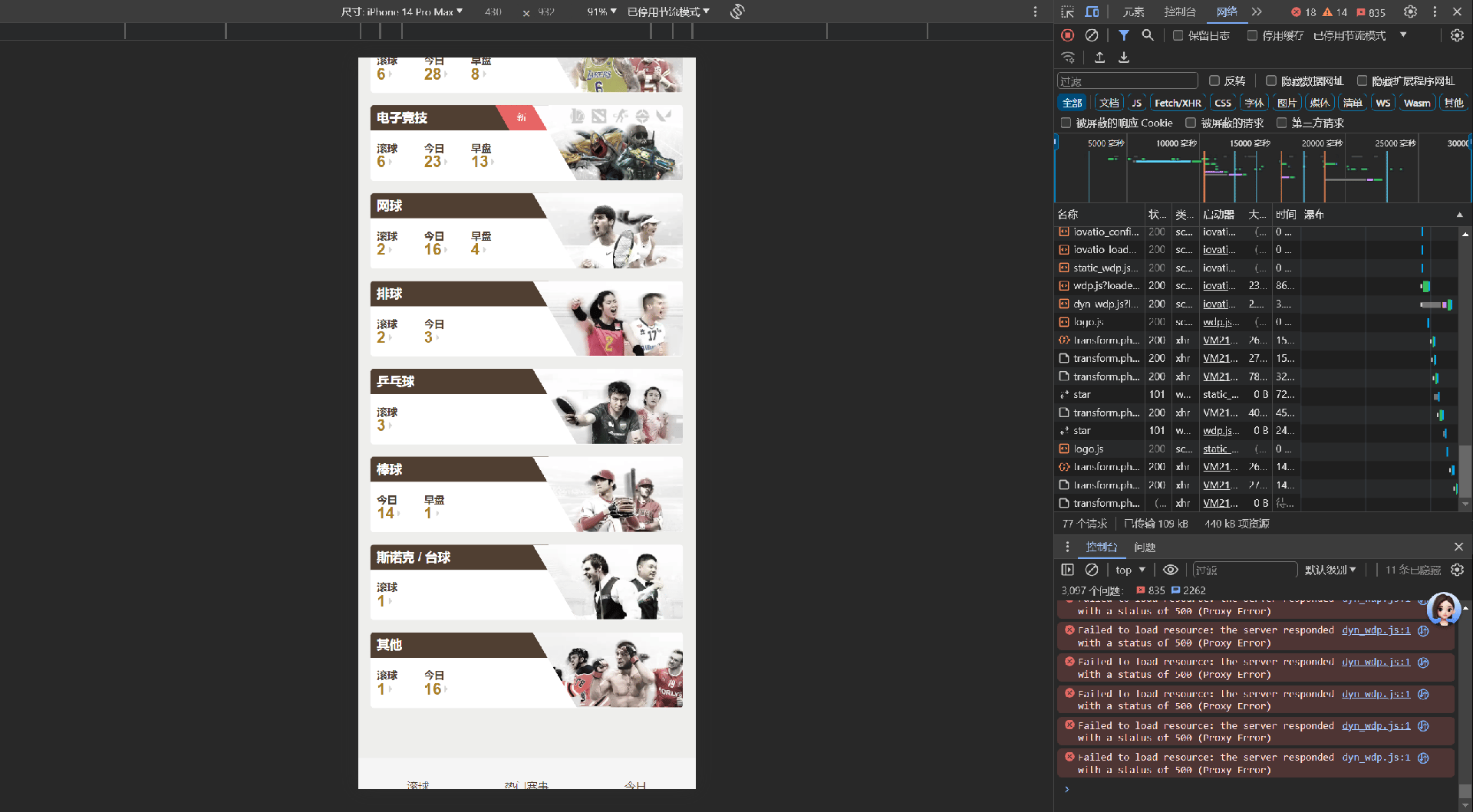1473x812 pixels.
Task: Open network conditions wifi icon
Action: click(1068, 58)
